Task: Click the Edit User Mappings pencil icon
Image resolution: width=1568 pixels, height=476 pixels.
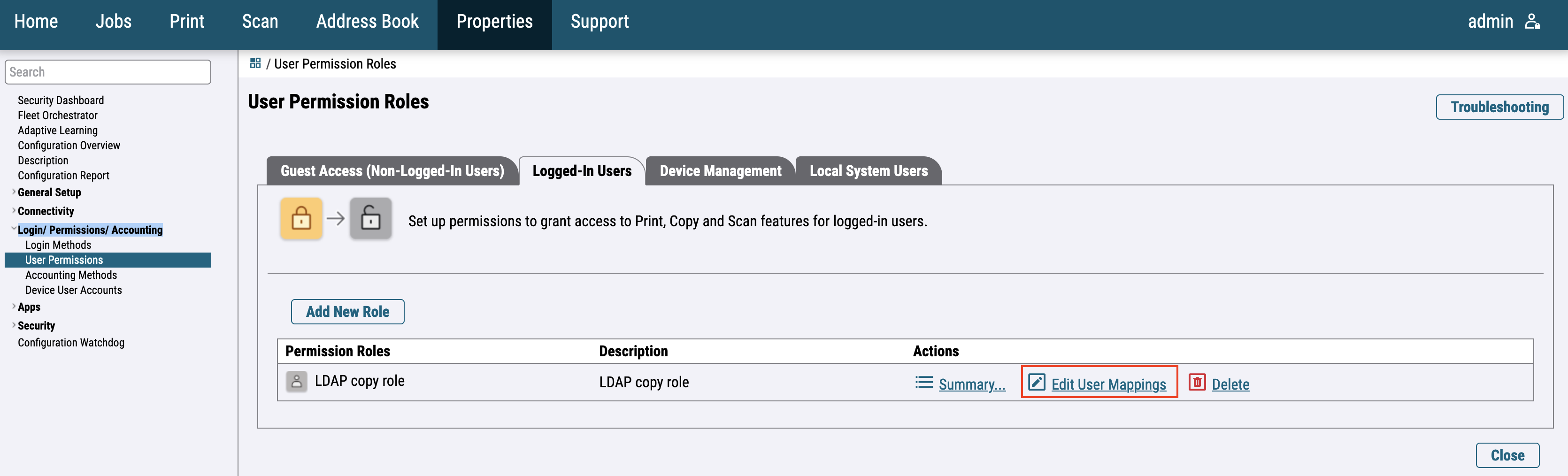Action: [1036, 382]
